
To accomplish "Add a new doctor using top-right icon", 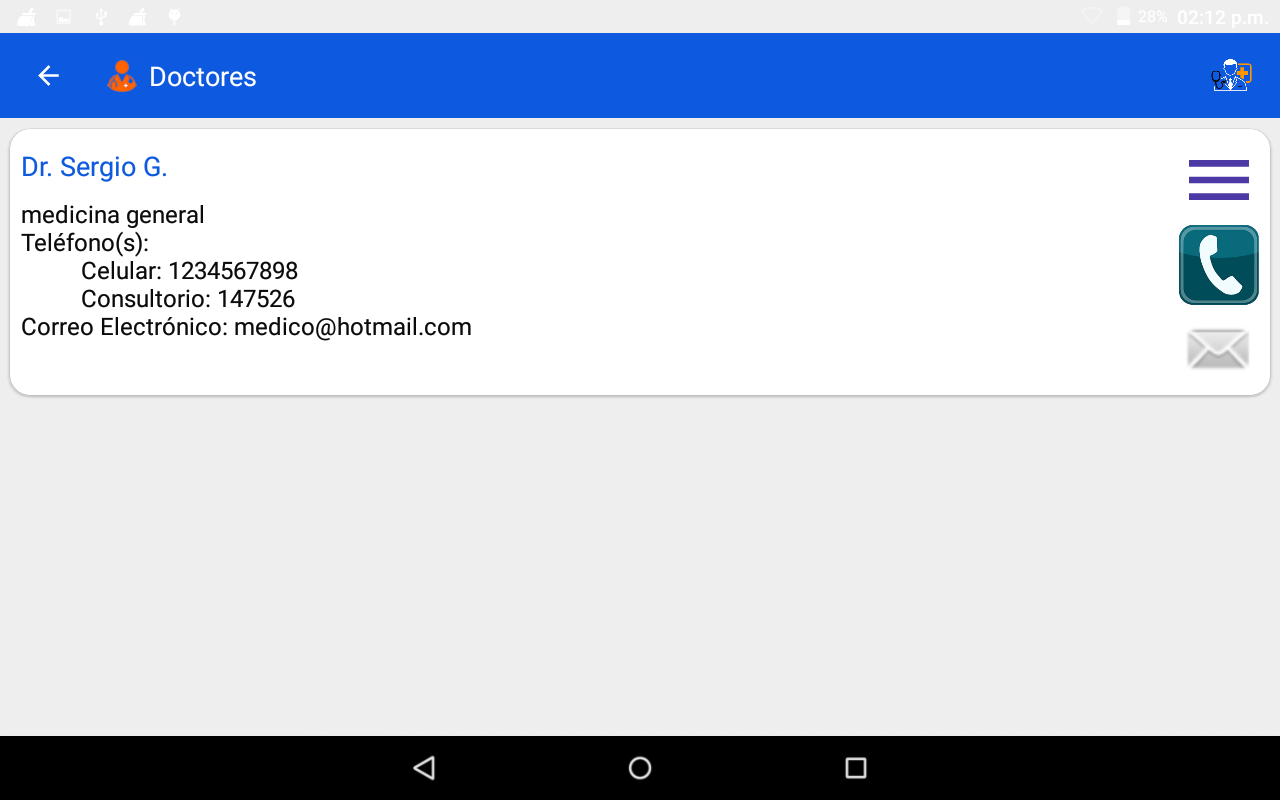I will 1232,76.
